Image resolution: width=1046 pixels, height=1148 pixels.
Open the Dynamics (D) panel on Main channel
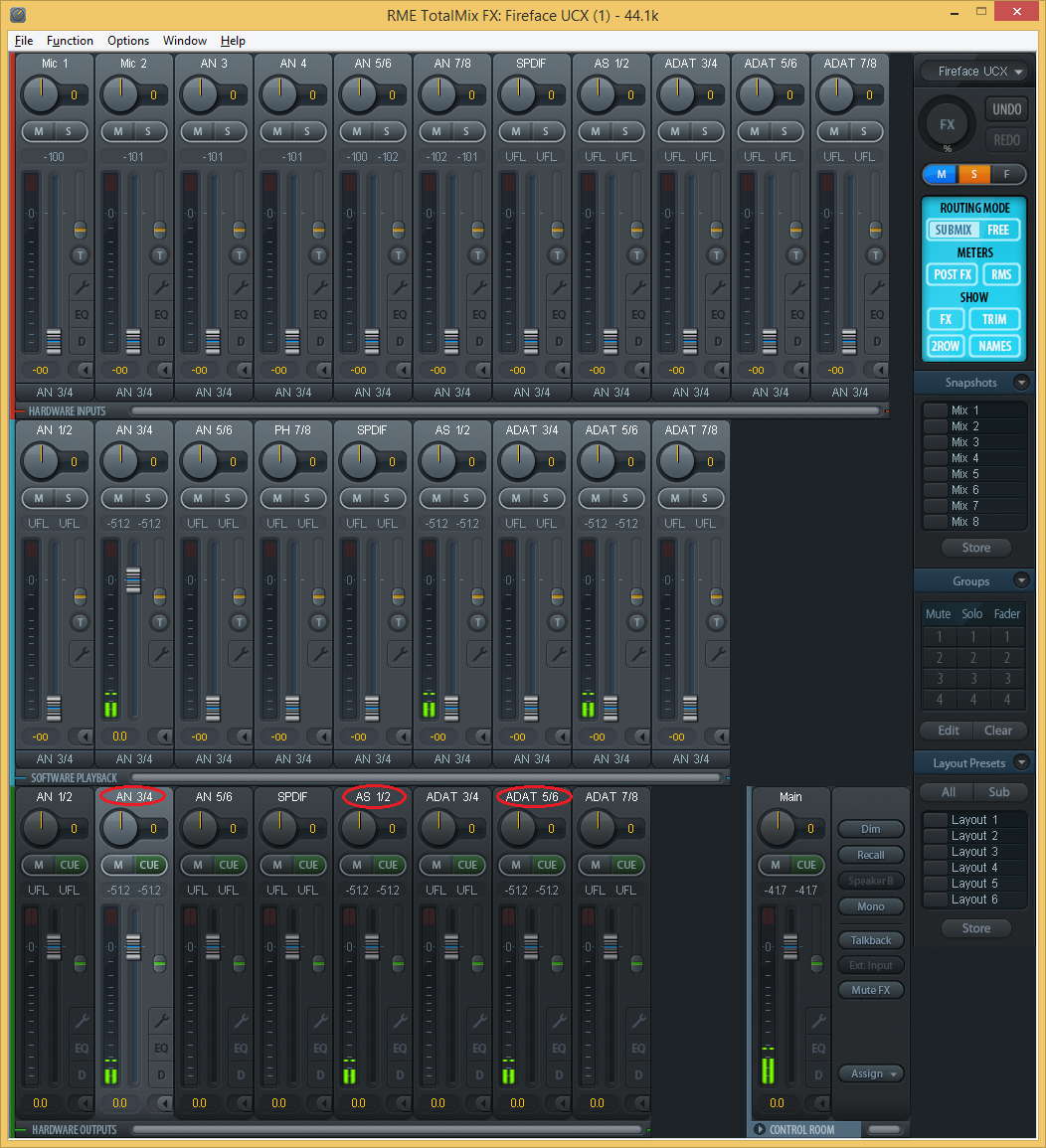(818, 1074)
